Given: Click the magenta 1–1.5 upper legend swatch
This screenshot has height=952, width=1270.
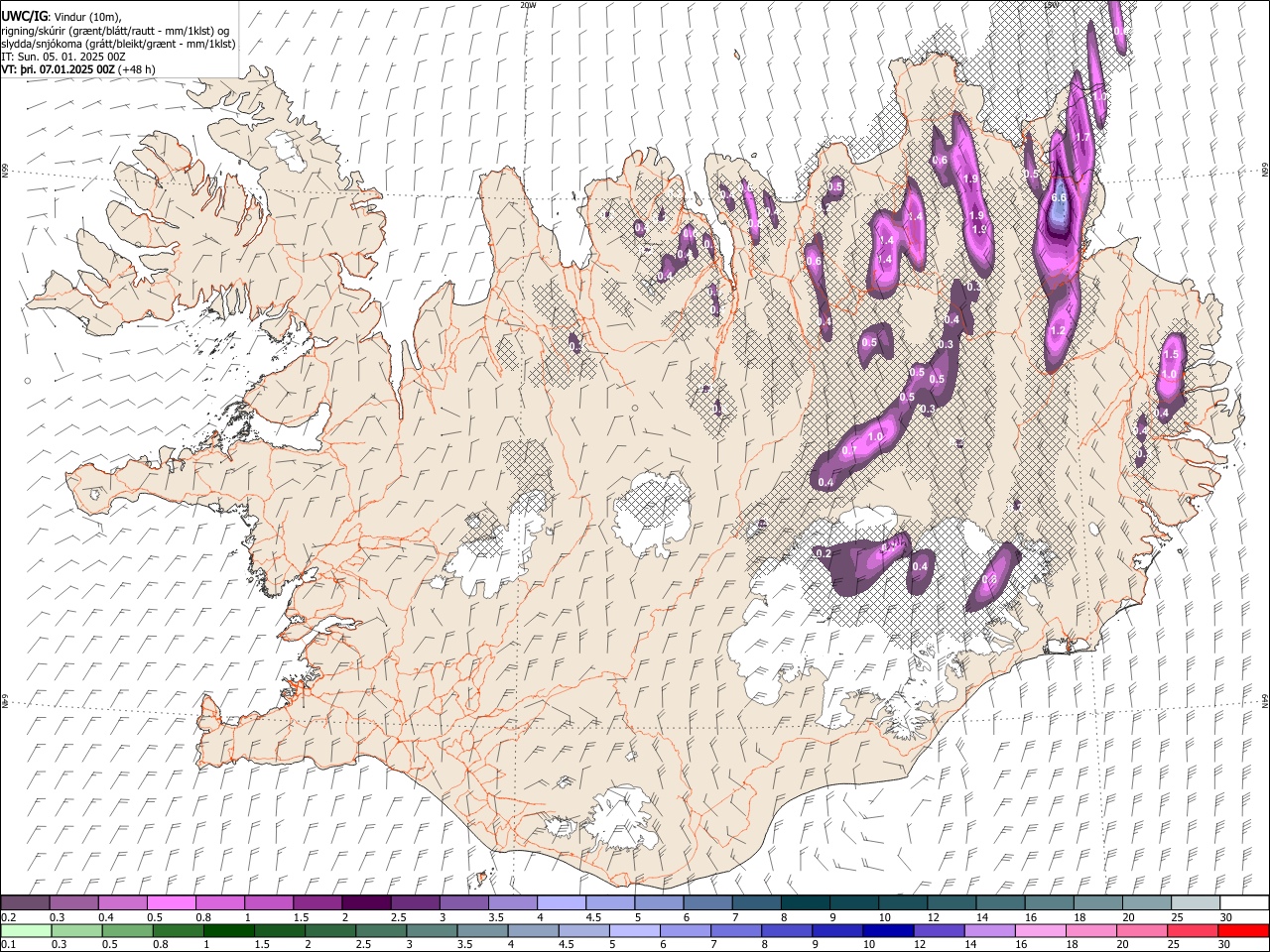Looking at the screenshot, I should [x=269, y=903].
